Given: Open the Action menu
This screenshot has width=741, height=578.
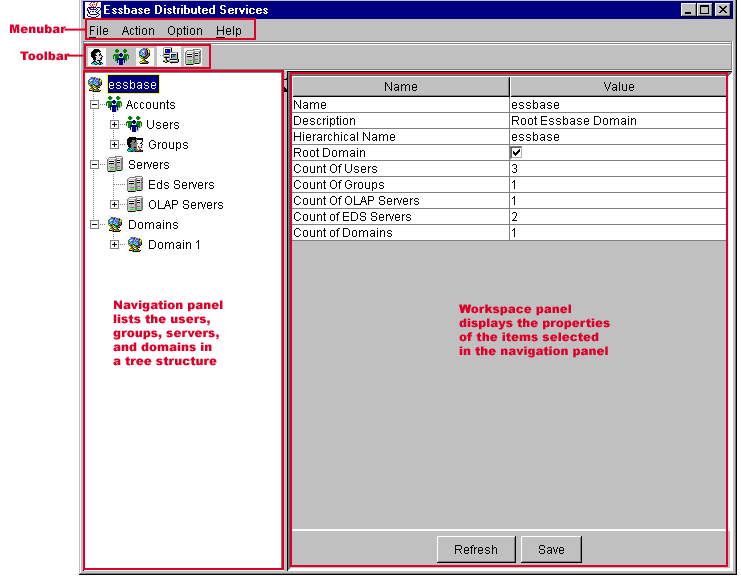Looking at the screenshot, I should coord(138,31).
